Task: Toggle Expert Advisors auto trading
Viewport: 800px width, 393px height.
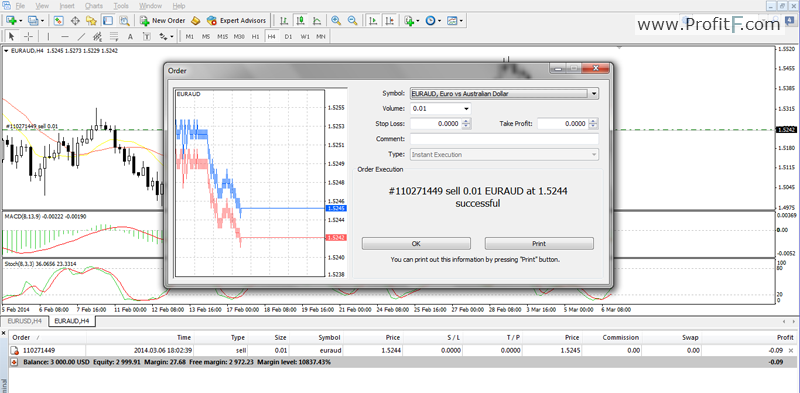Action: coord(236,21)
